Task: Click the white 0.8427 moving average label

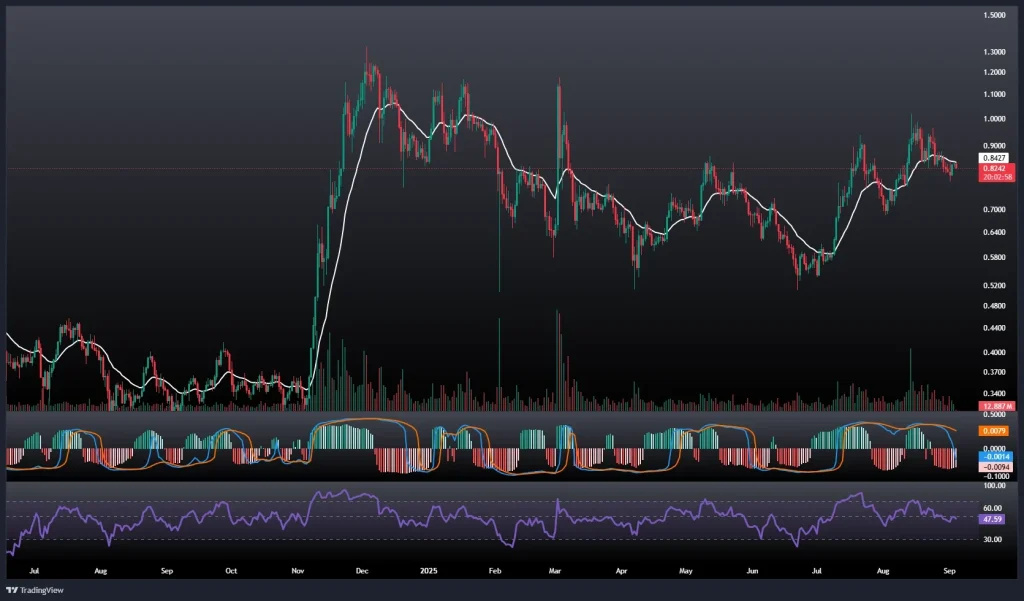Action: click(994, 157)
